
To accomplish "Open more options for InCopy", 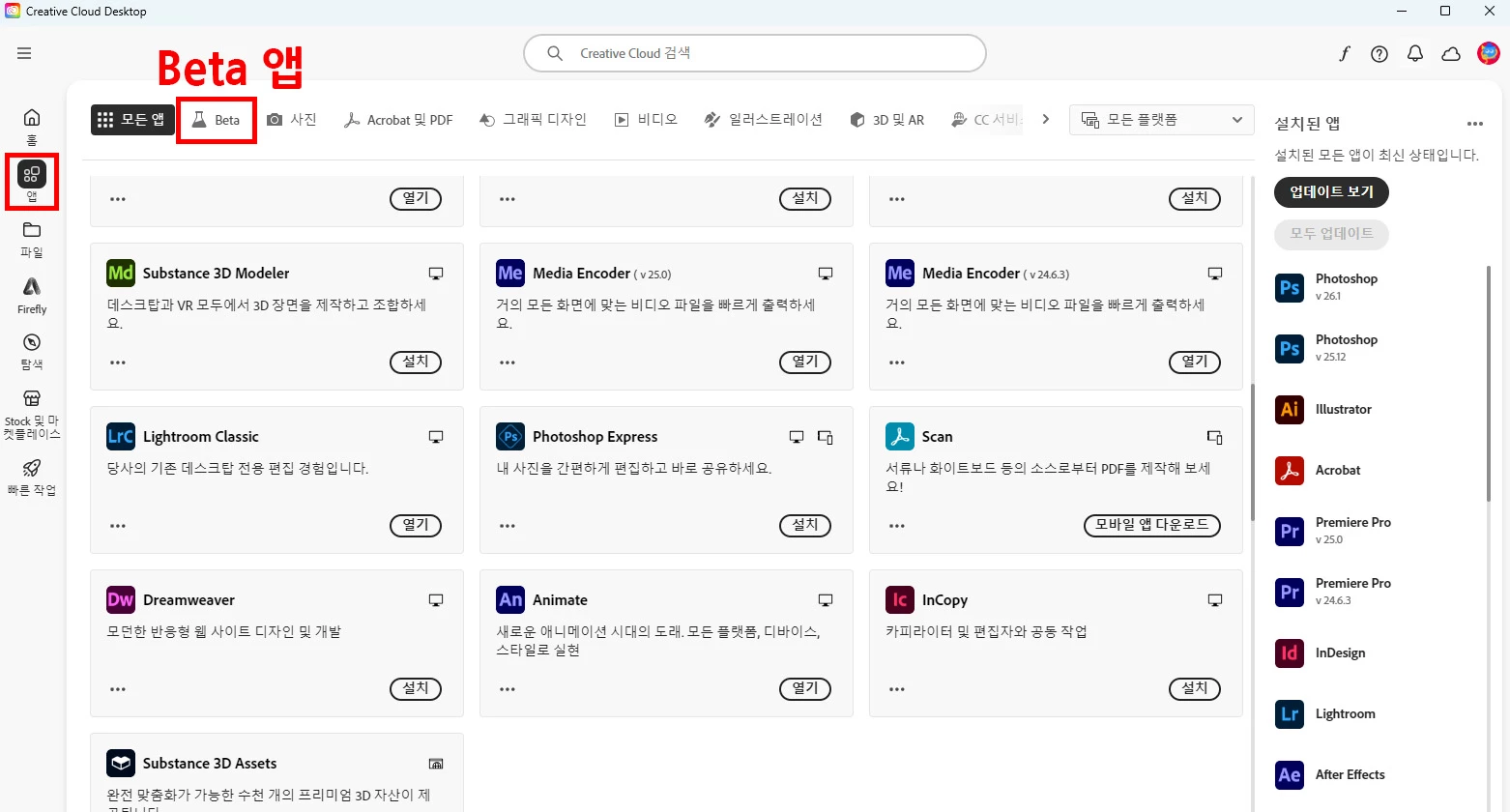I will click(897, 689).
